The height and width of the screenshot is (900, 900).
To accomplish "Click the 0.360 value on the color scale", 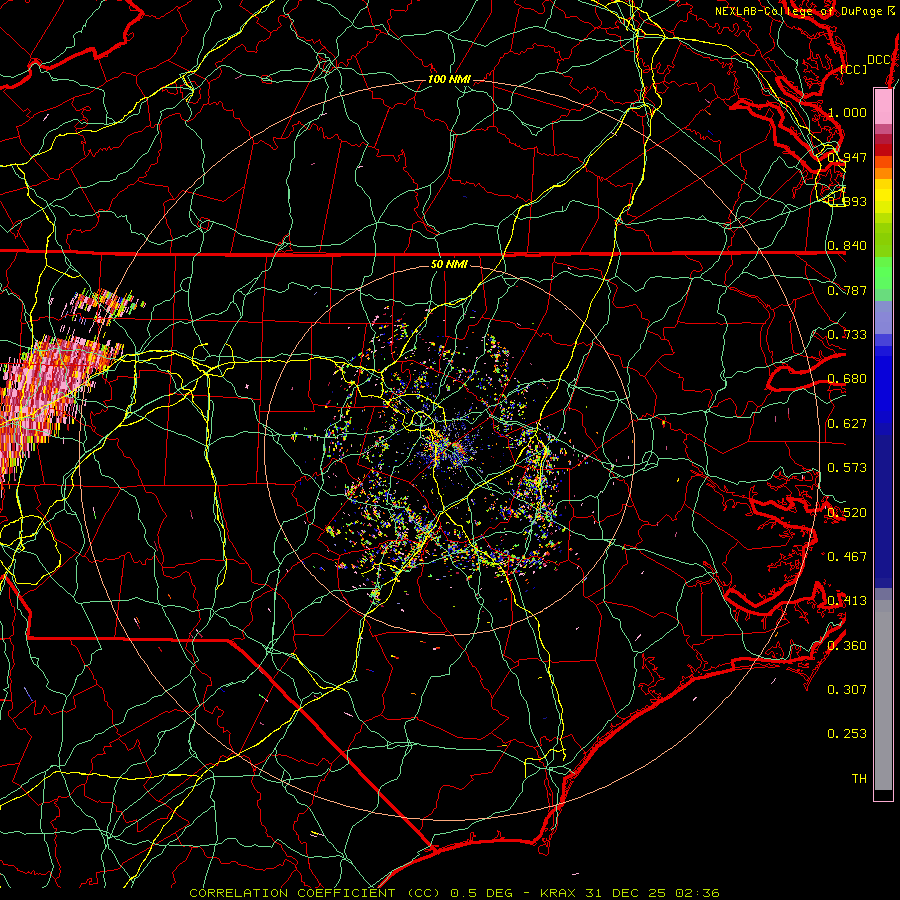I will point(847,646).
